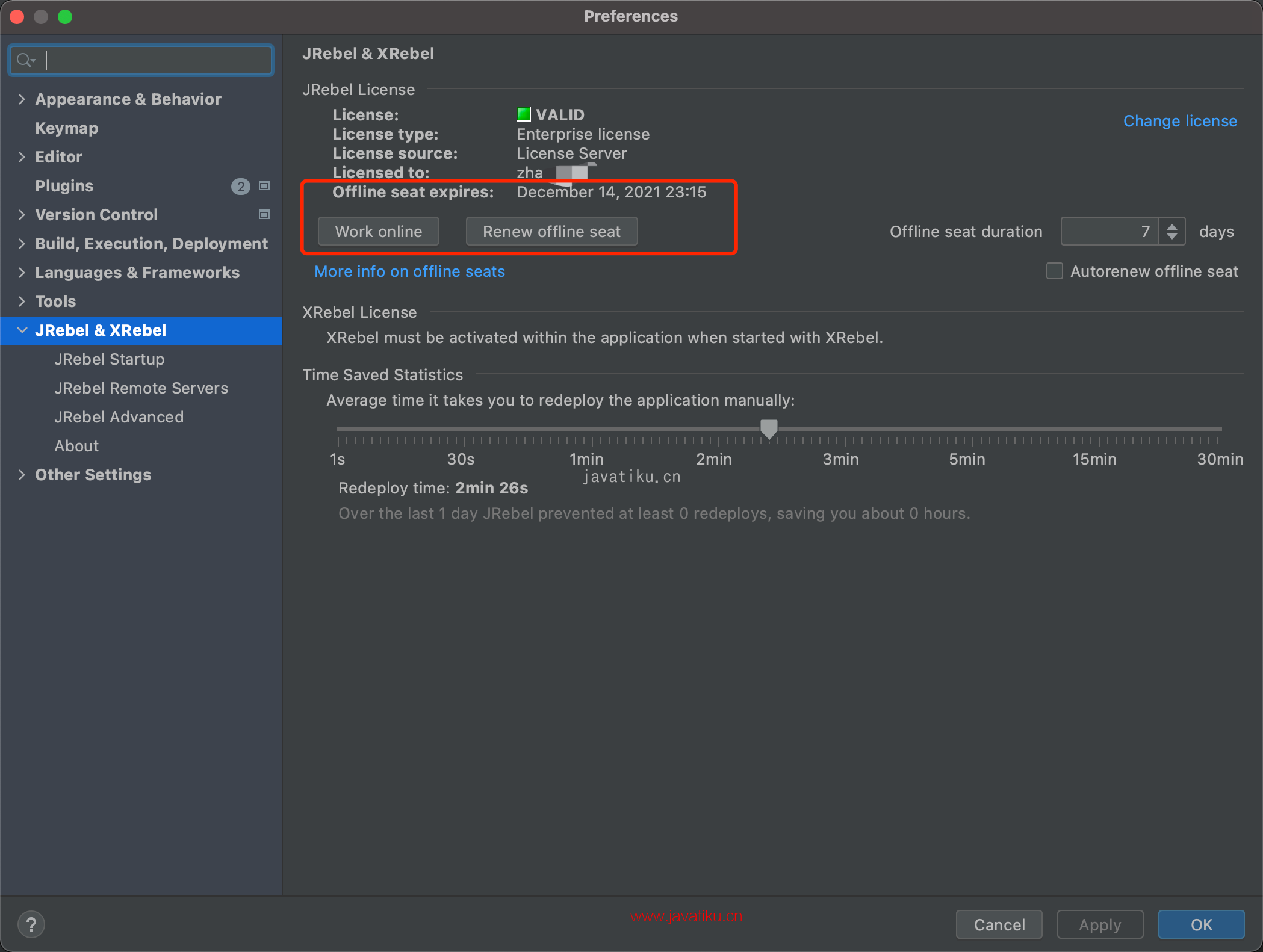This screenshot has height=952, width=1263.
Task: Decrease the offline seat duration stepper
Action: point(1171,237)
